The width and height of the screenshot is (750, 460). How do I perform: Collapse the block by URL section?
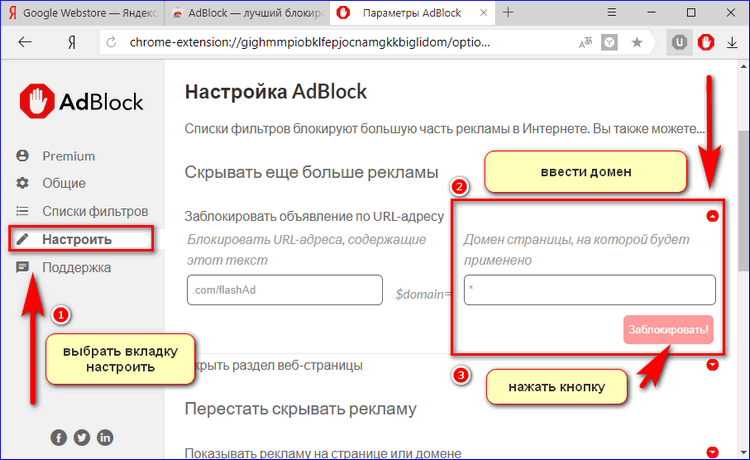[x=712, y=216]
